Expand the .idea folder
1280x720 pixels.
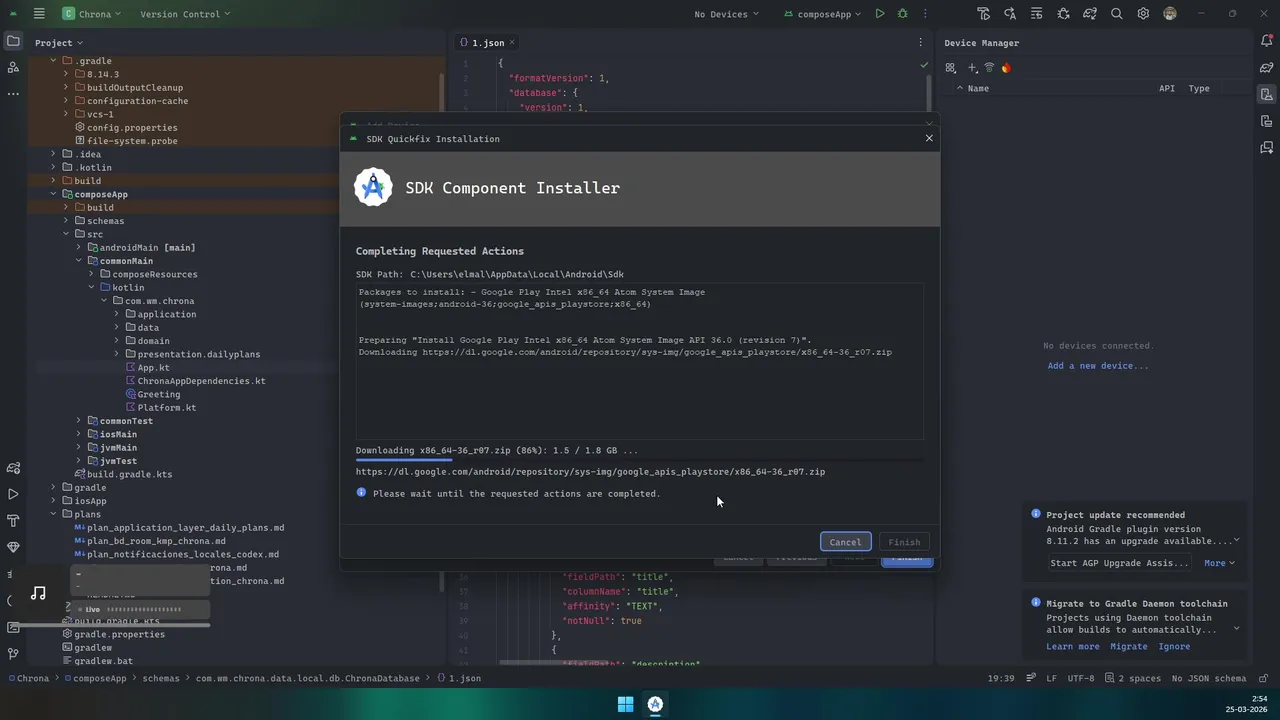pos(54,154)
